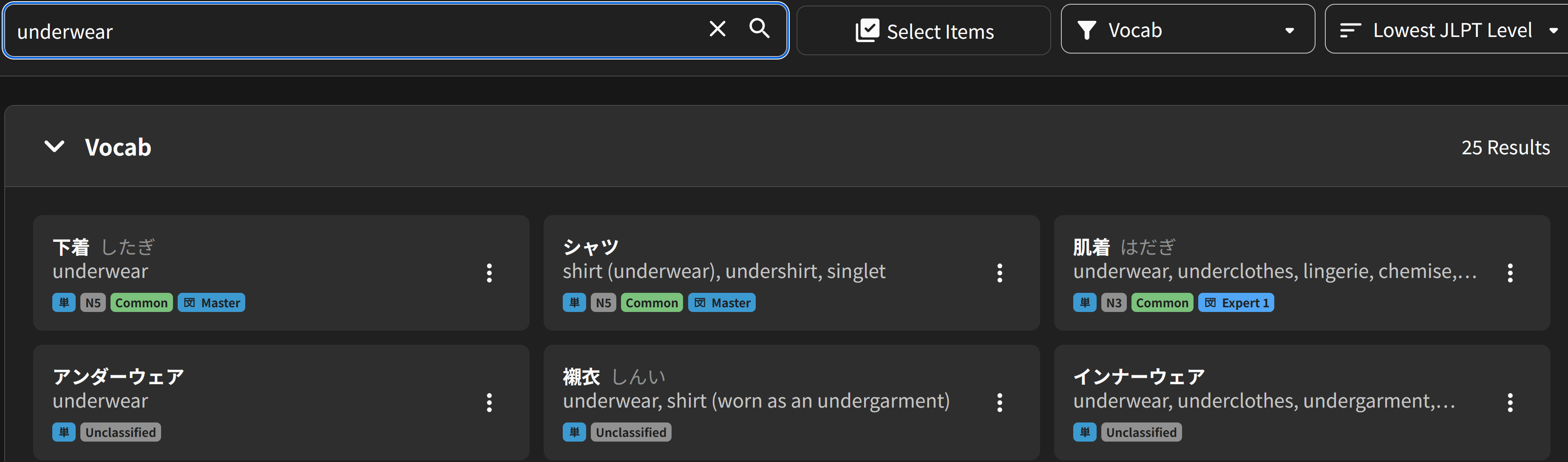This screenshot has height=462, width=1568.
Task: Open the Vocab filter dropdown
Action: coord(1187,30)
